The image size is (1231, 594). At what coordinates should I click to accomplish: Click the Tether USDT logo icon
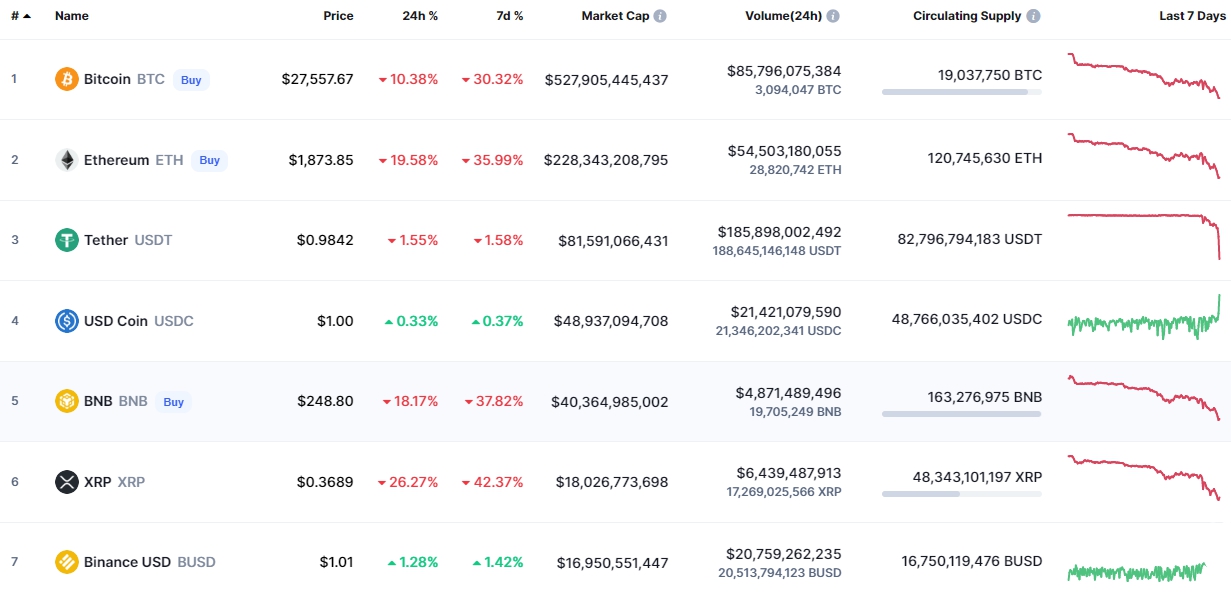67,240
